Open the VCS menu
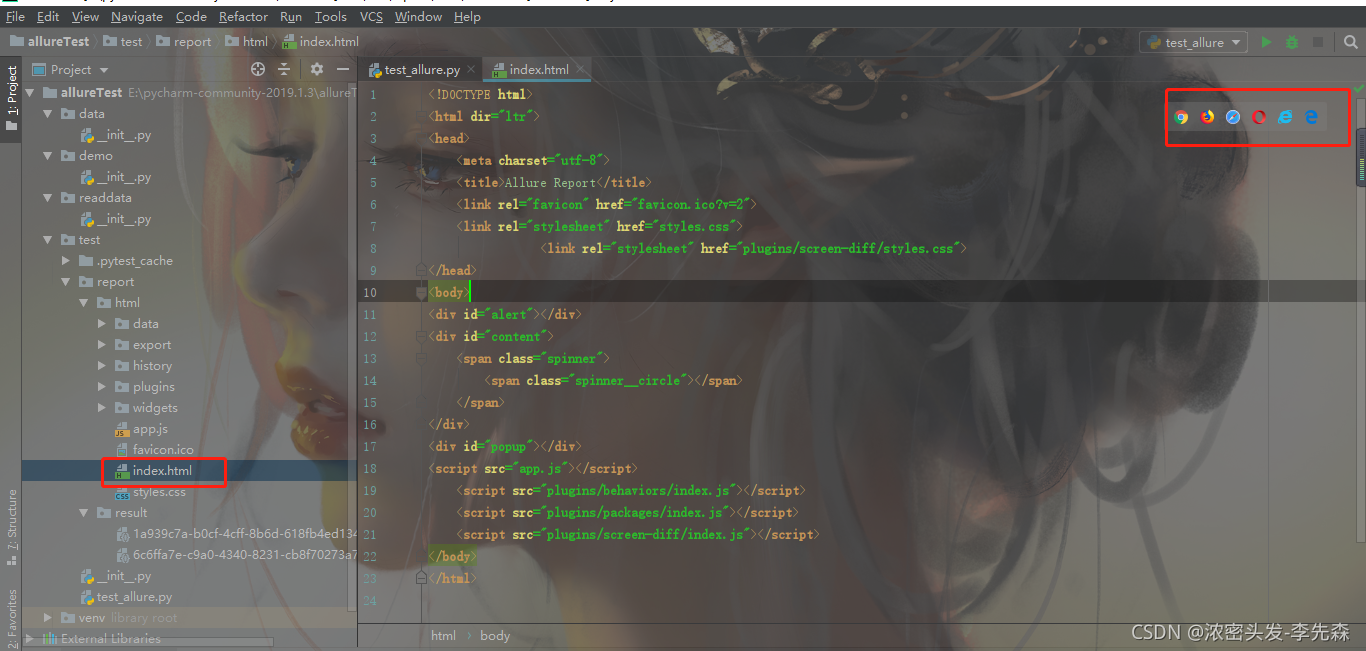 pyautogui.click(x=371, y=16)
